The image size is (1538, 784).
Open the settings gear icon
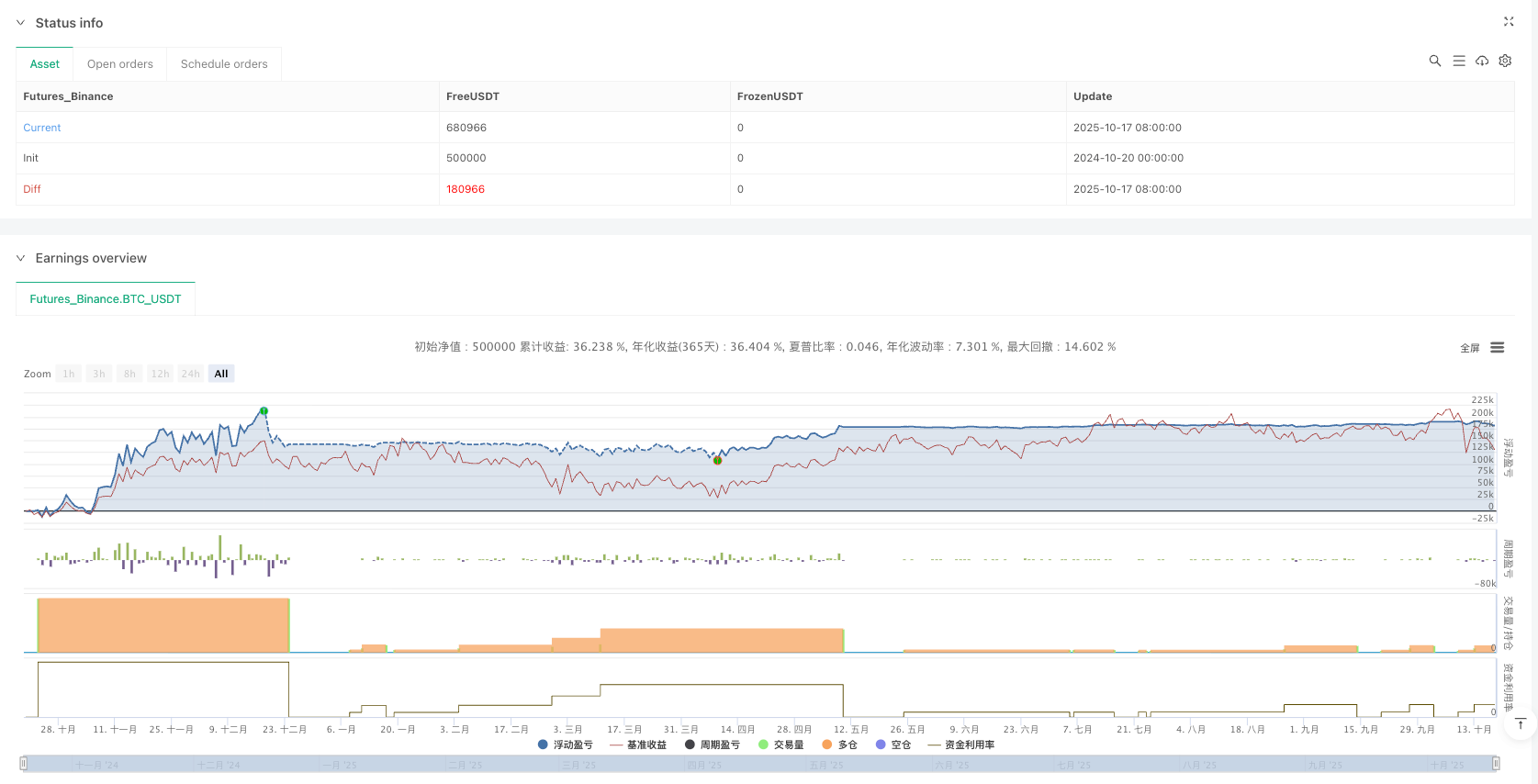pos(1505,61)
